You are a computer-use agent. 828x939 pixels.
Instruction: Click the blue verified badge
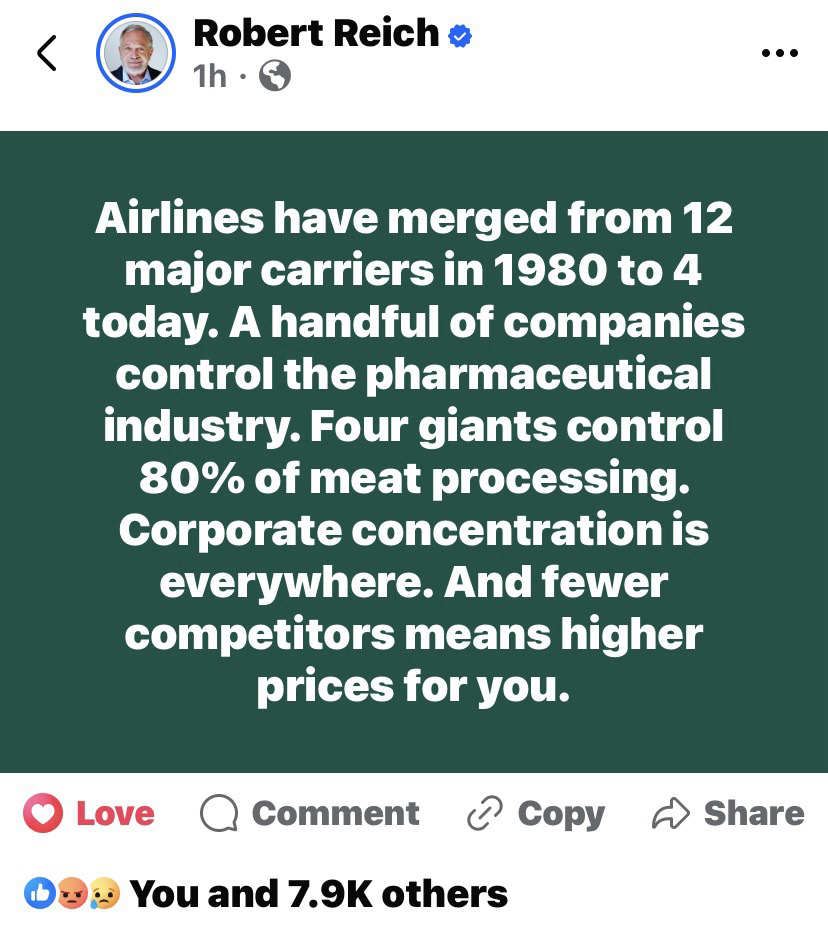(x=460, y=35)
